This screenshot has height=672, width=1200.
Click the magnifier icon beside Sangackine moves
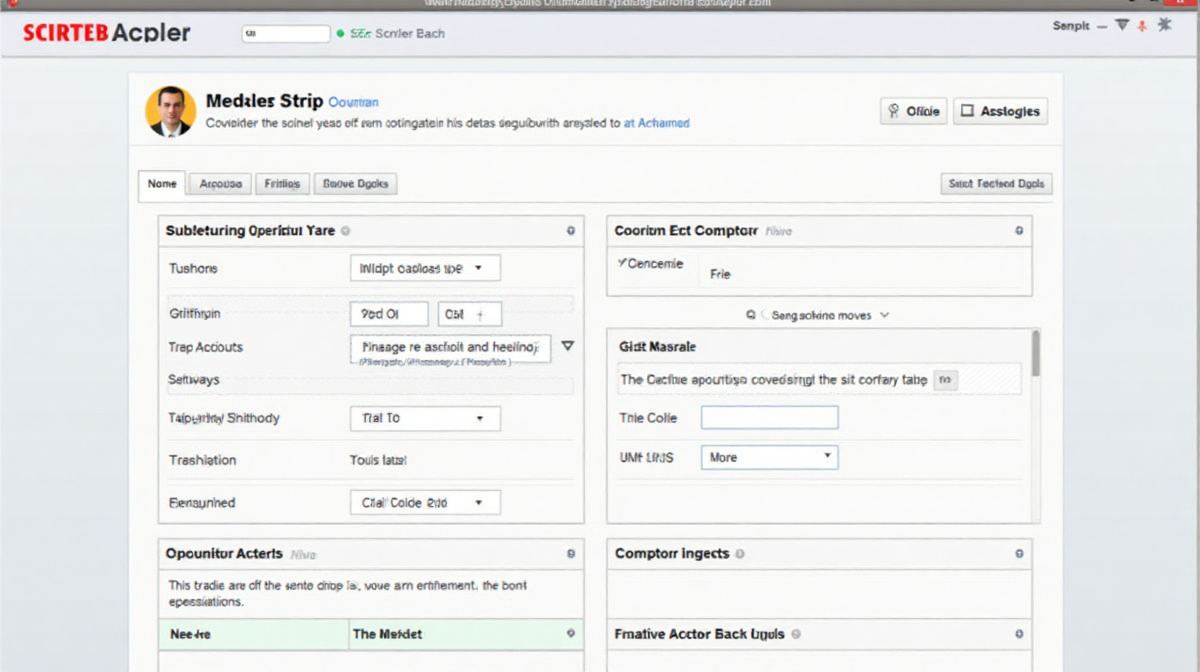tap(751, 315)
